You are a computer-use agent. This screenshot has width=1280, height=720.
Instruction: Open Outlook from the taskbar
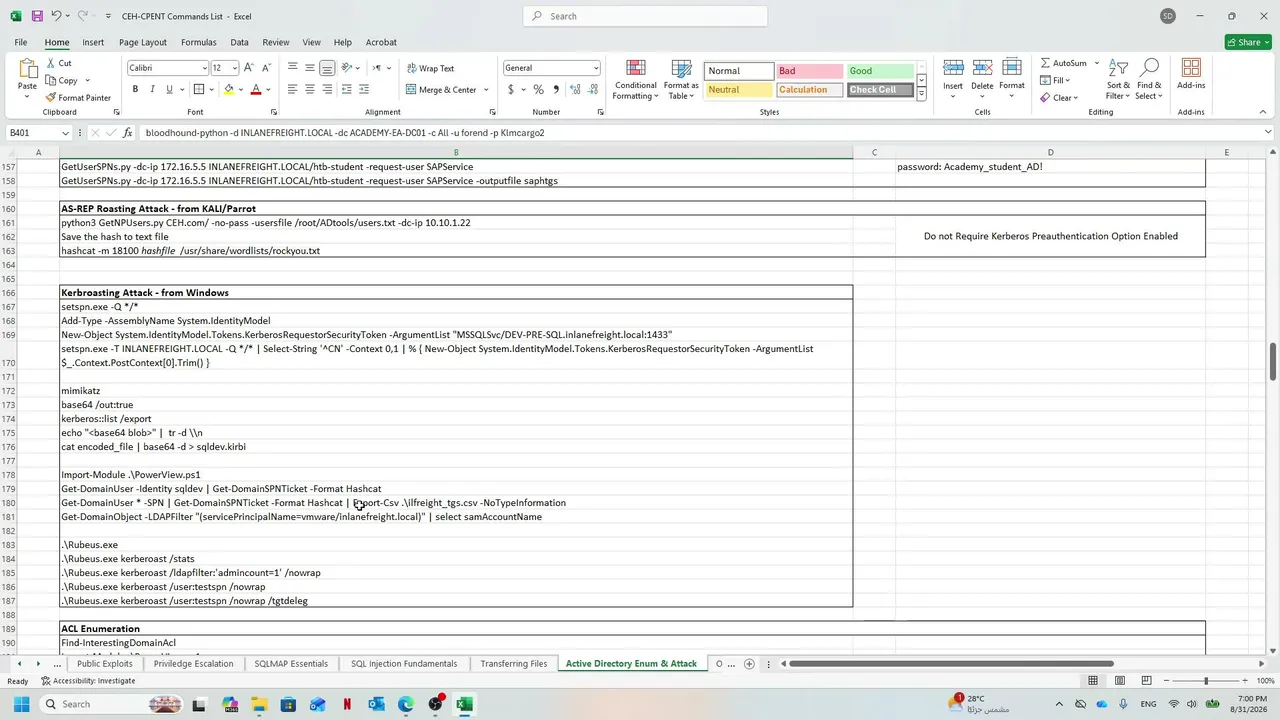(376, 704)
